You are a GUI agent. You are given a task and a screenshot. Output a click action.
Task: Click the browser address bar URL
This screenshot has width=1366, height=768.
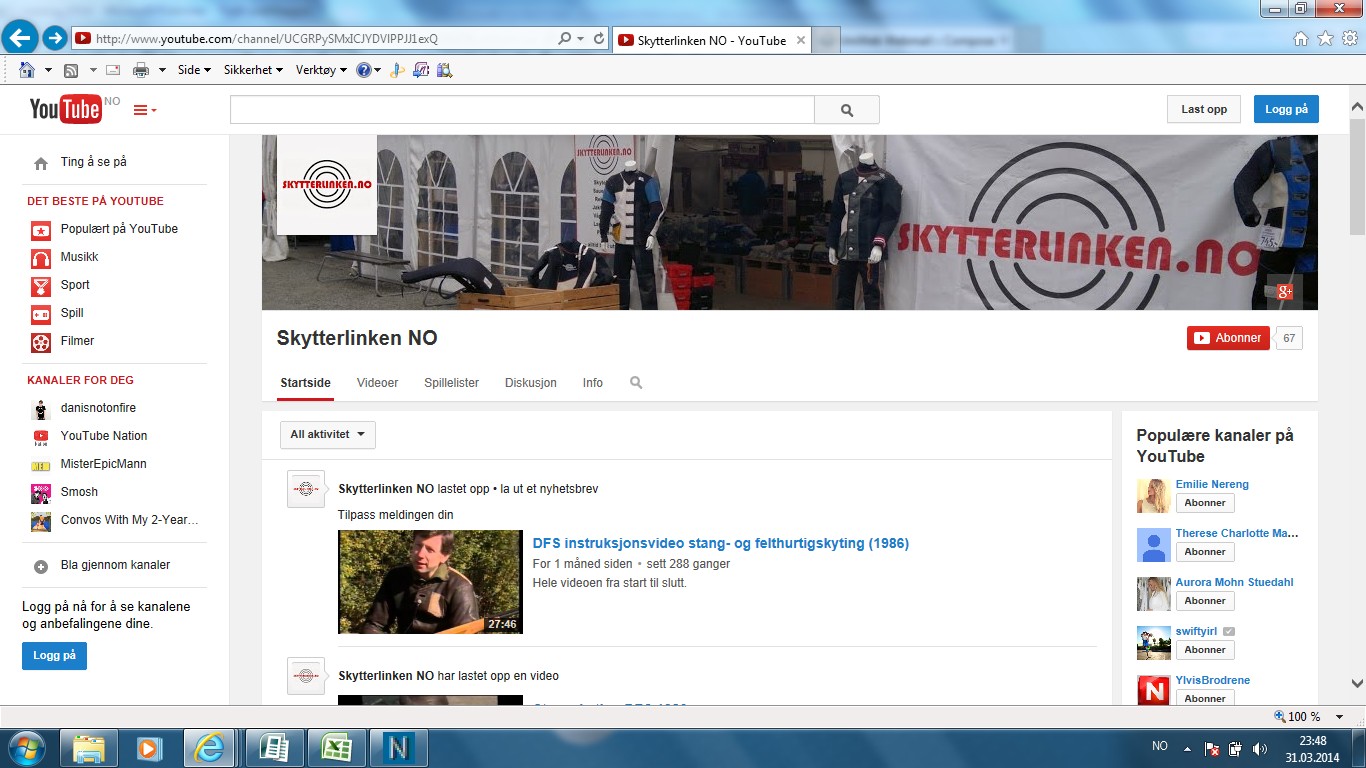point(267,39)
